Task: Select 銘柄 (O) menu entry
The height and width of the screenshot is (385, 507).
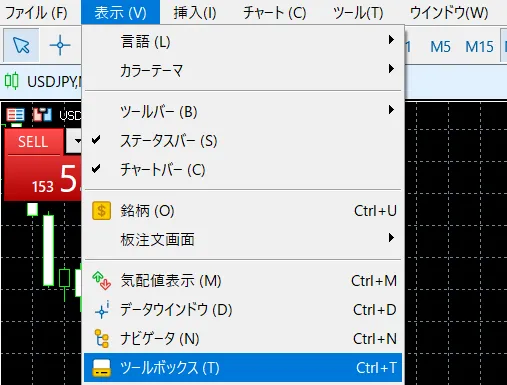Action: point(243,211)
